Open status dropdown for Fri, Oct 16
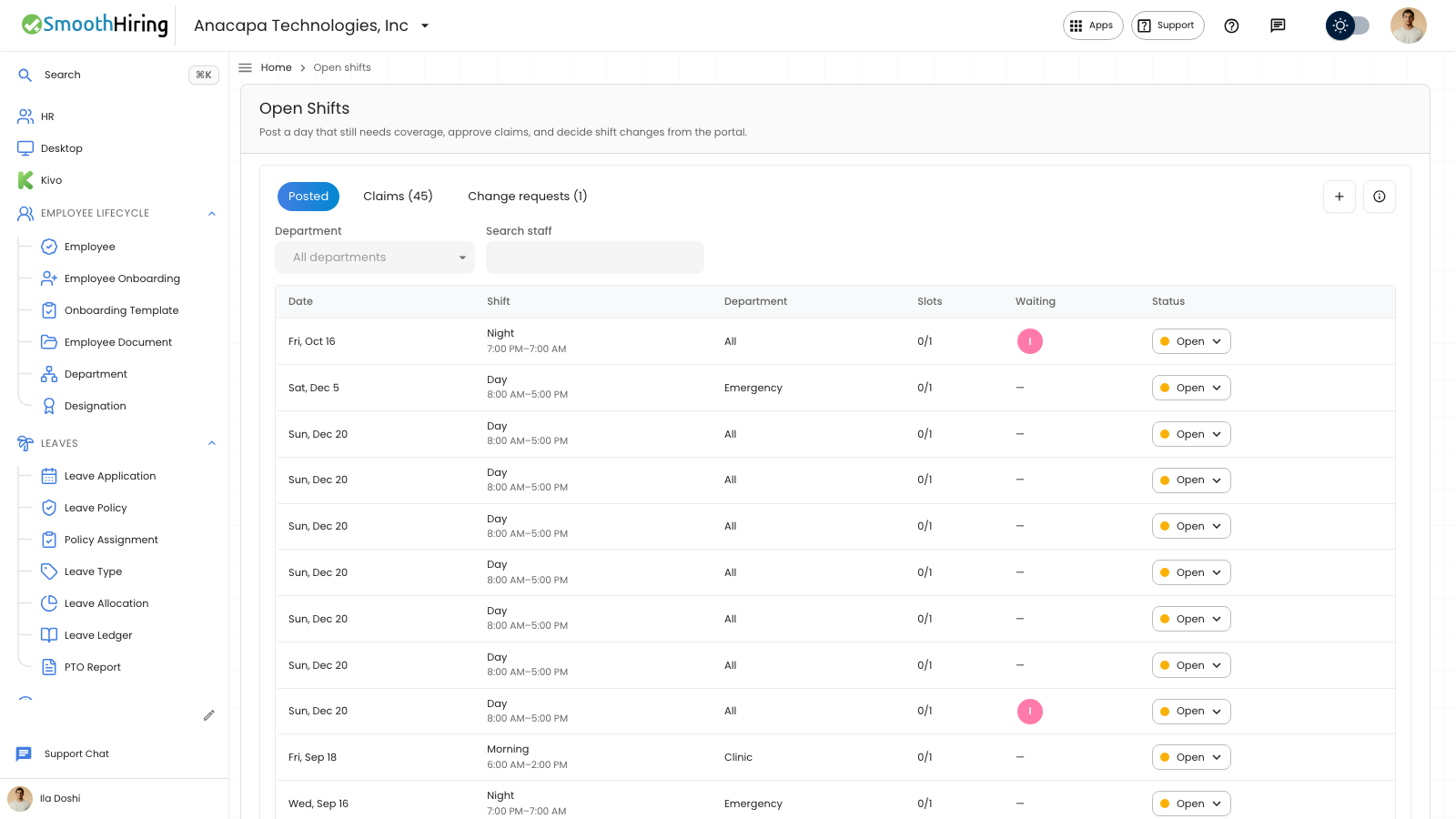 (1191, 341)
